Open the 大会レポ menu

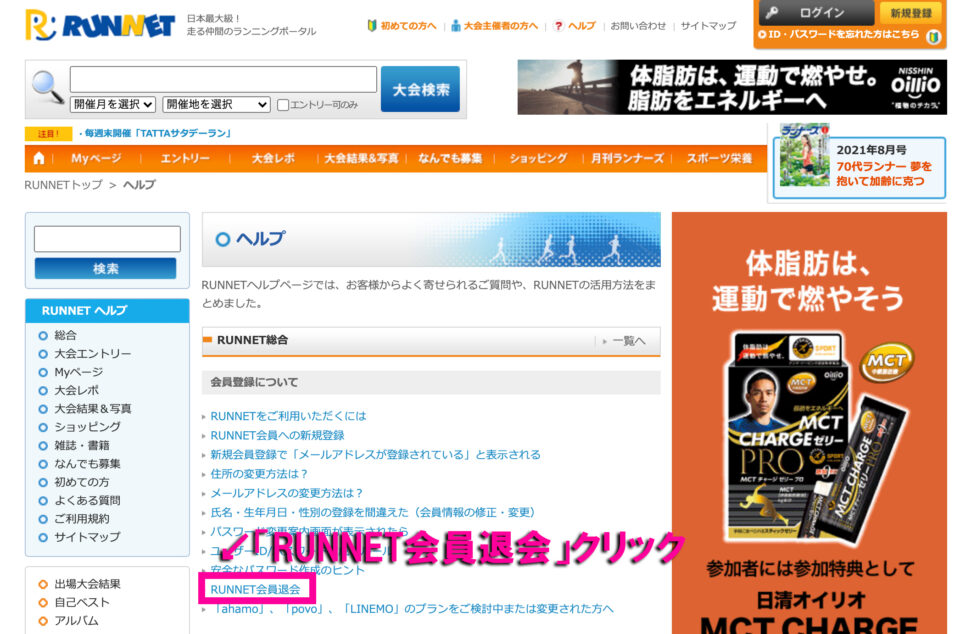click(273, 158)
